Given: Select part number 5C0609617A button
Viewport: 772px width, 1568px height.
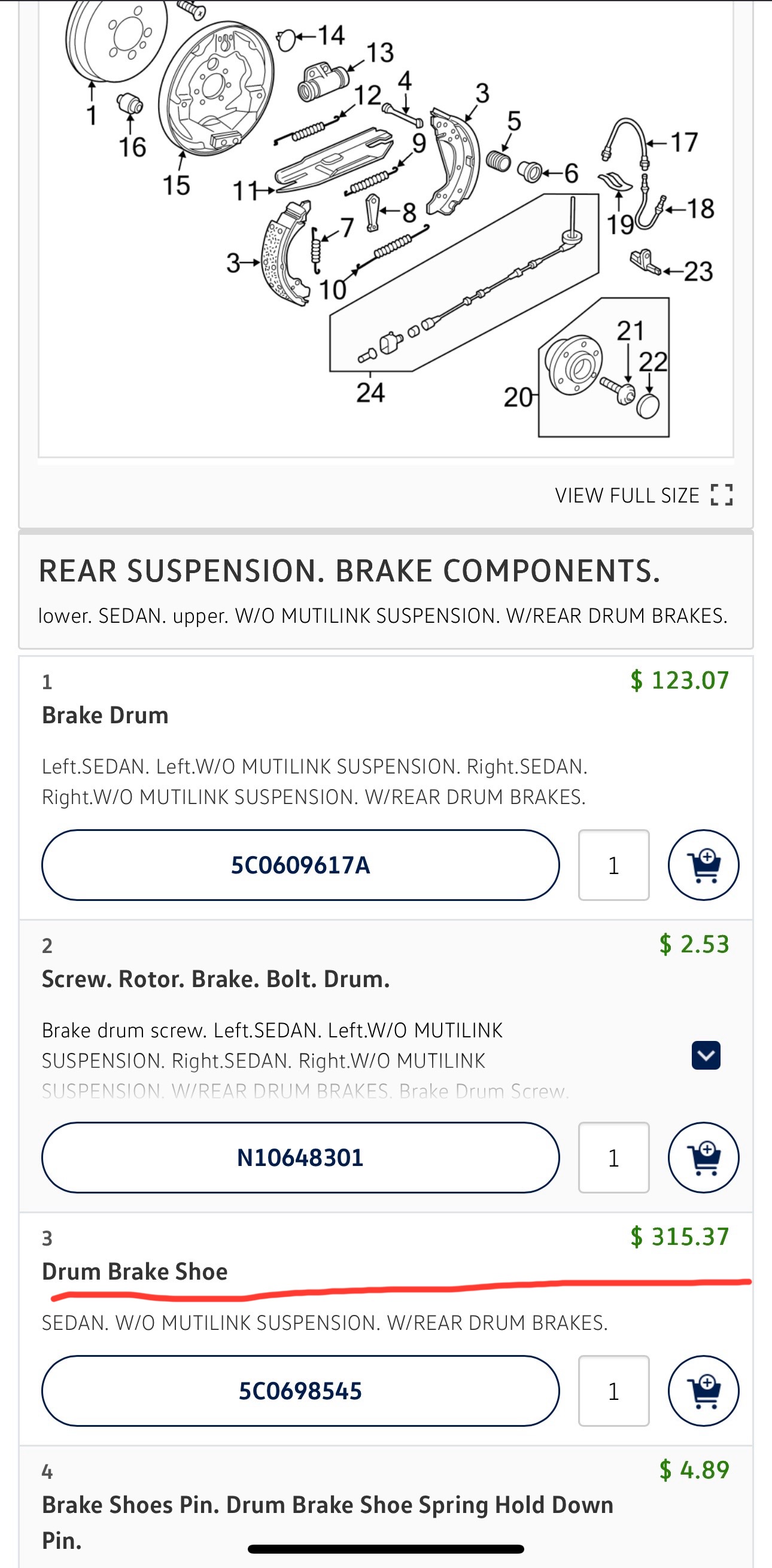Looking at the screenshot, I should coord(301,865).
